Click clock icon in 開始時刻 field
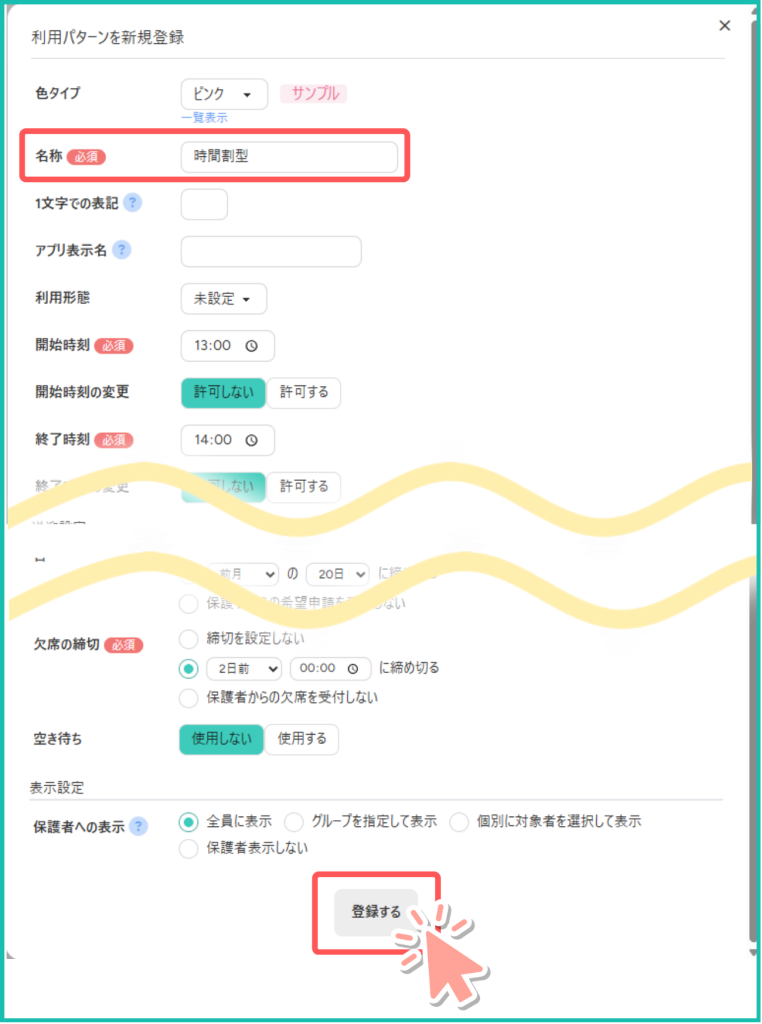This screenshot has height=1024, width=762. click(x=252, y=346)
